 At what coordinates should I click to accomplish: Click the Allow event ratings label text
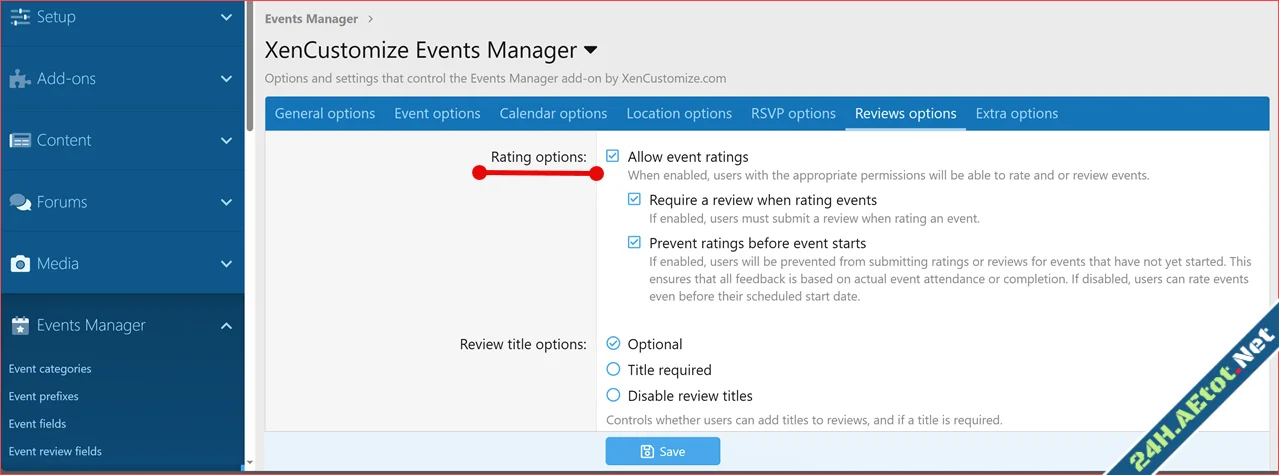688,157
